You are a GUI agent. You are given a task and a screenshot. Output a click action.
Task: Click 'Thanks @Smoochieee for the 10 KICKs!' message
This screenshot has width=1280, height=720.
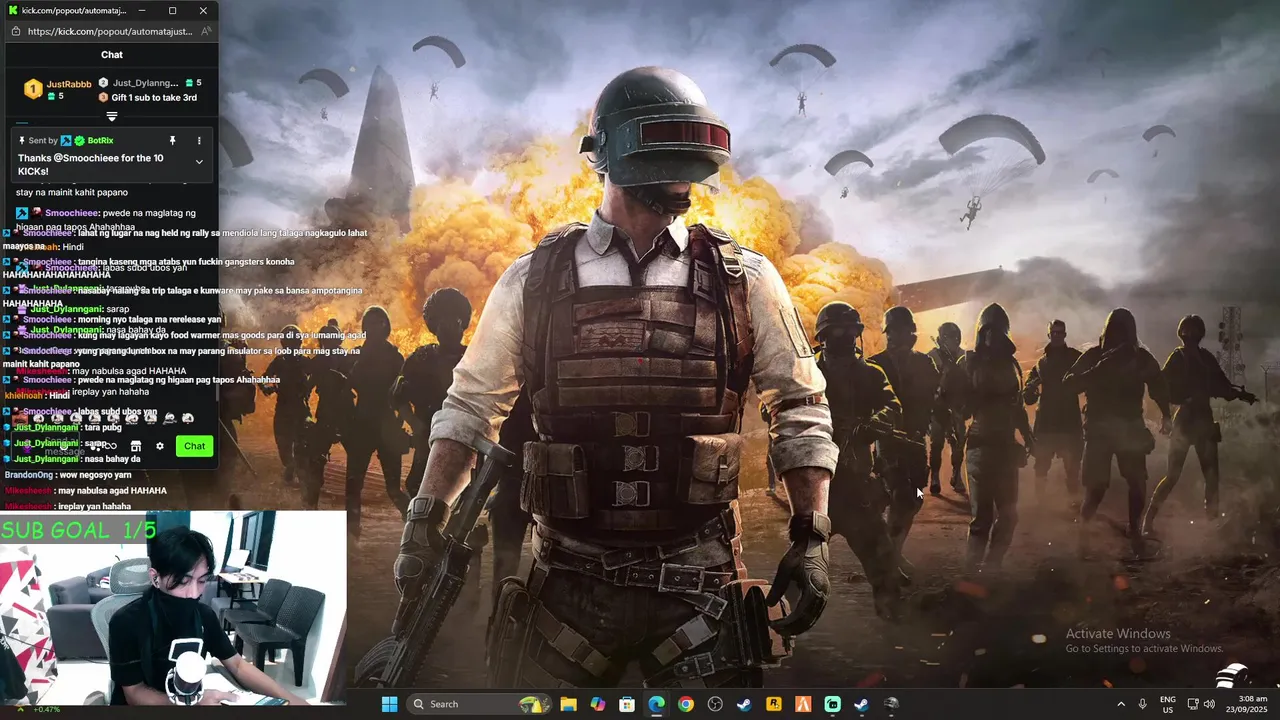tap(91, 165)
